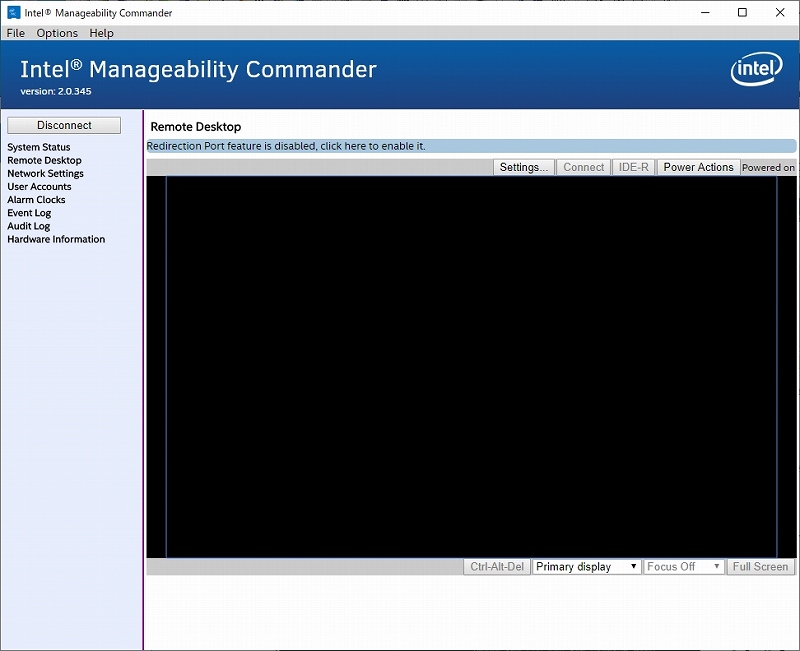This screenshot has height=651, width=800.
Task: Select Remote Desktop in sidebar
Action: pos(44,160)
